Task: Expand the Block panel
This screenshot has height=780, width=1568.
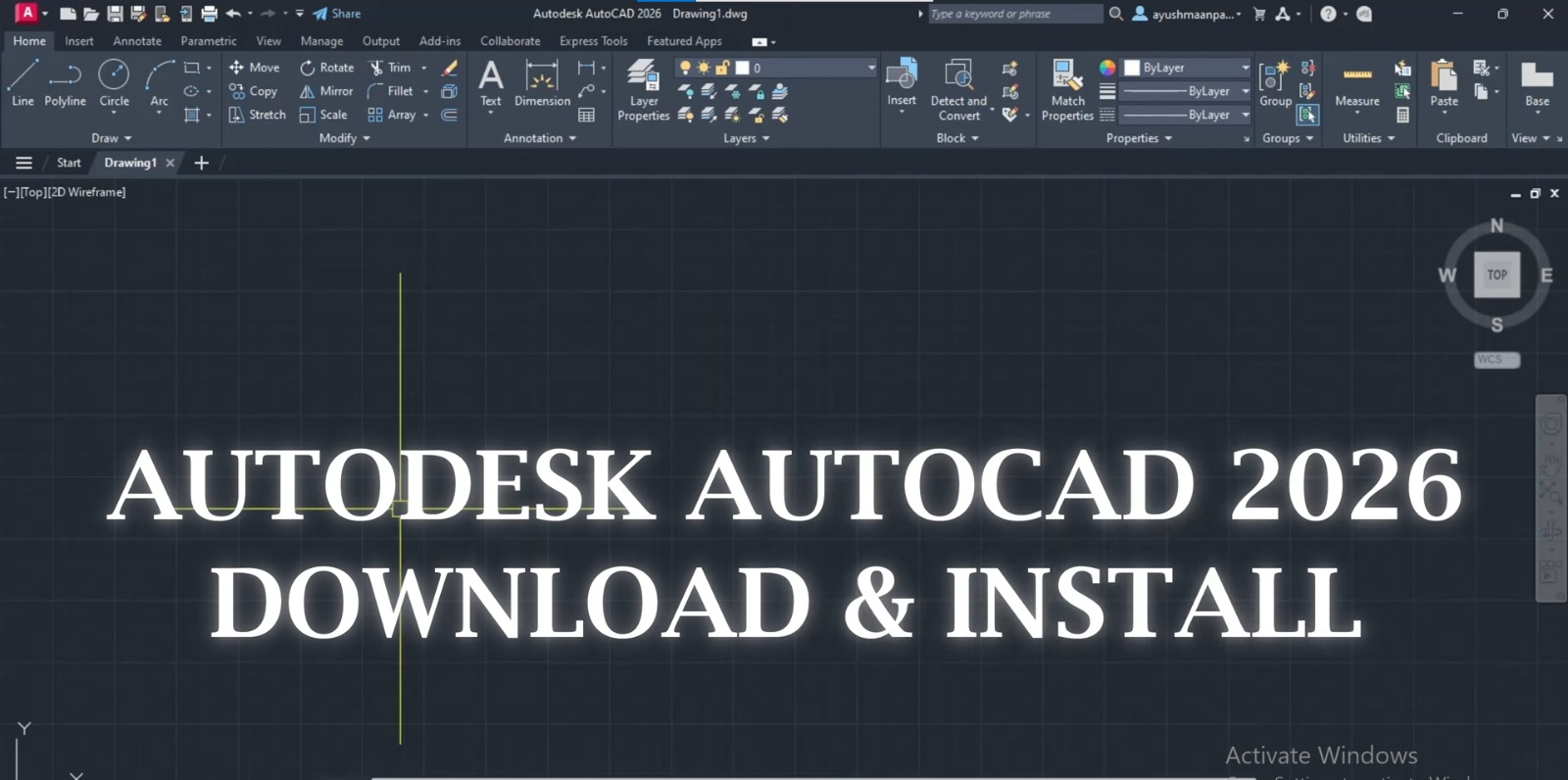Action: point(957,138)
